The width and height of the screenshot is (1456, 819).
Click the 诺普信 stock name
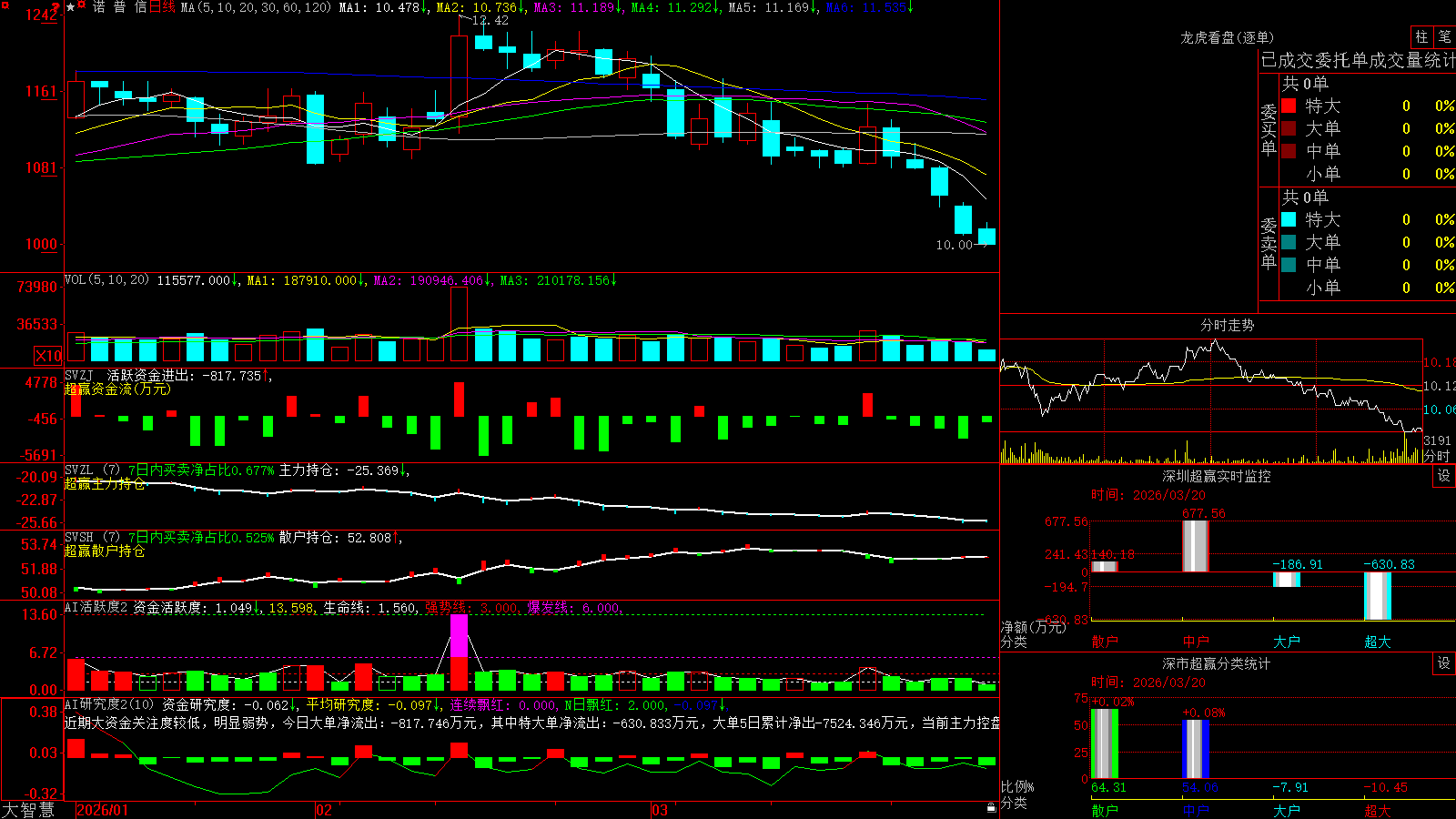[119, 7]
